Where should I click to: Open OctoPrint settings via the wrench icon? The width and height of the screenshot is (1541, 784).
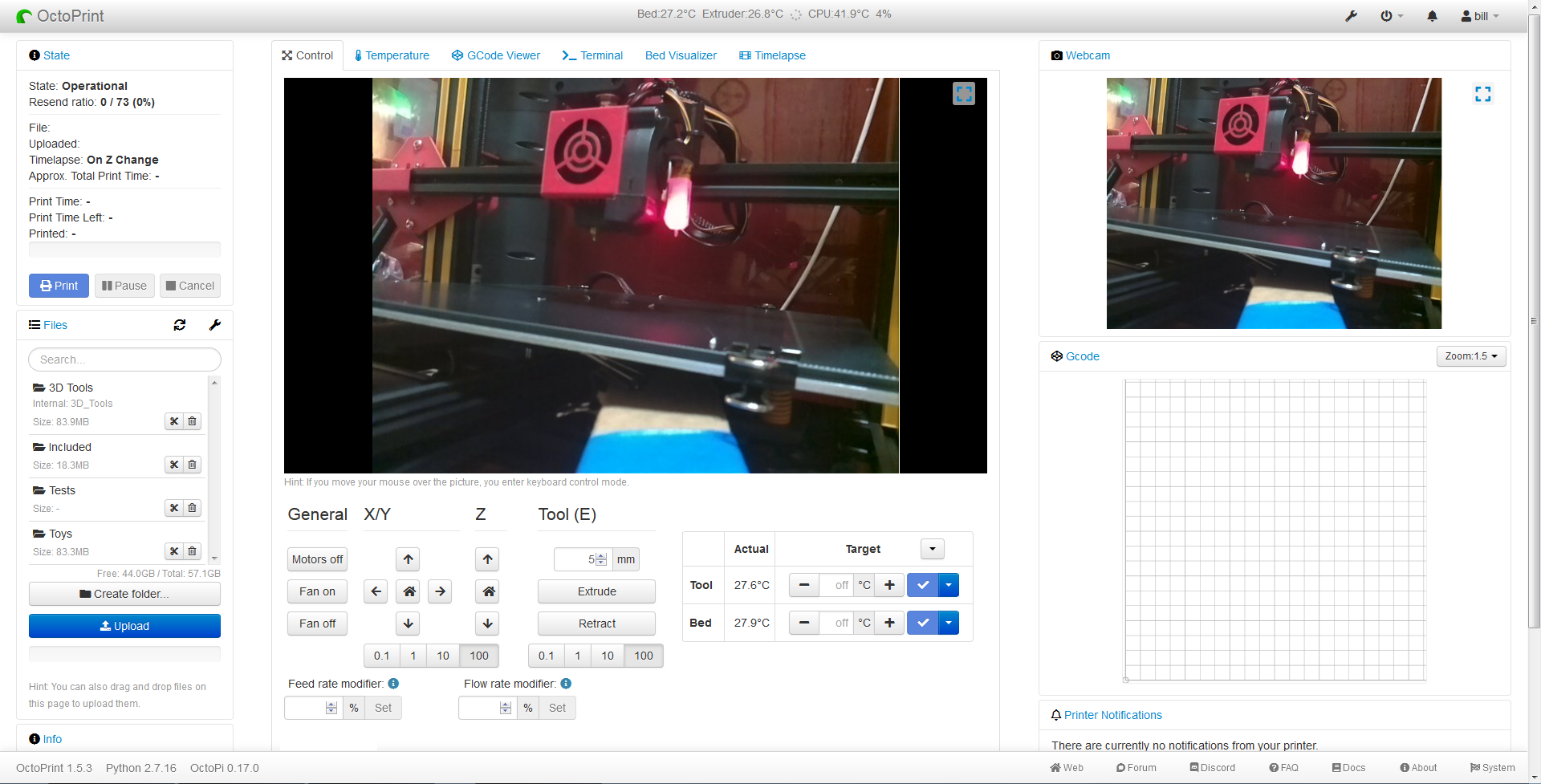click(x=1351, y=15)
